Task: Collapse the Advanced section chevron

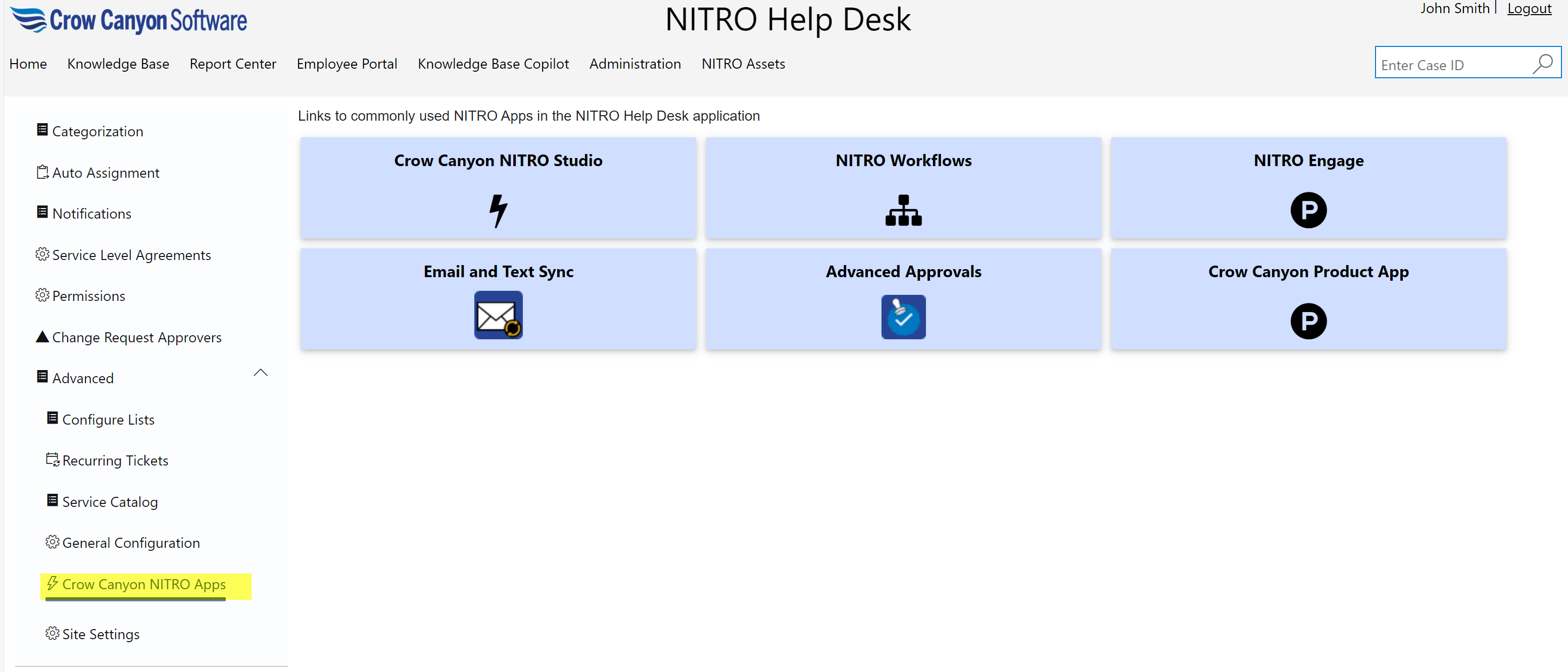Action: [x=261, y=373]
